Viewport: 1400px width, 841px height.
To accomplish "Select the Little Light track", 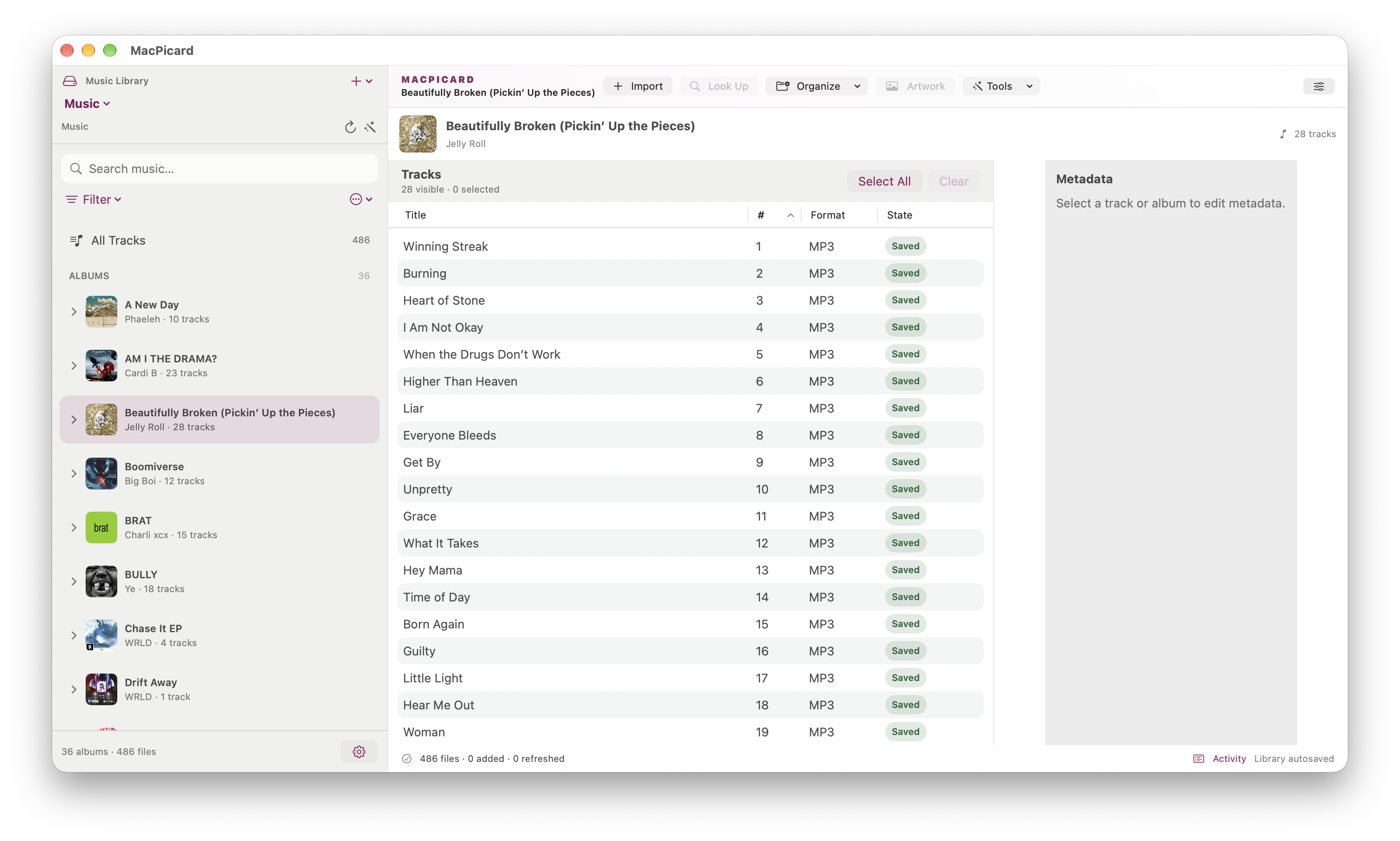I will pos(690,678).
